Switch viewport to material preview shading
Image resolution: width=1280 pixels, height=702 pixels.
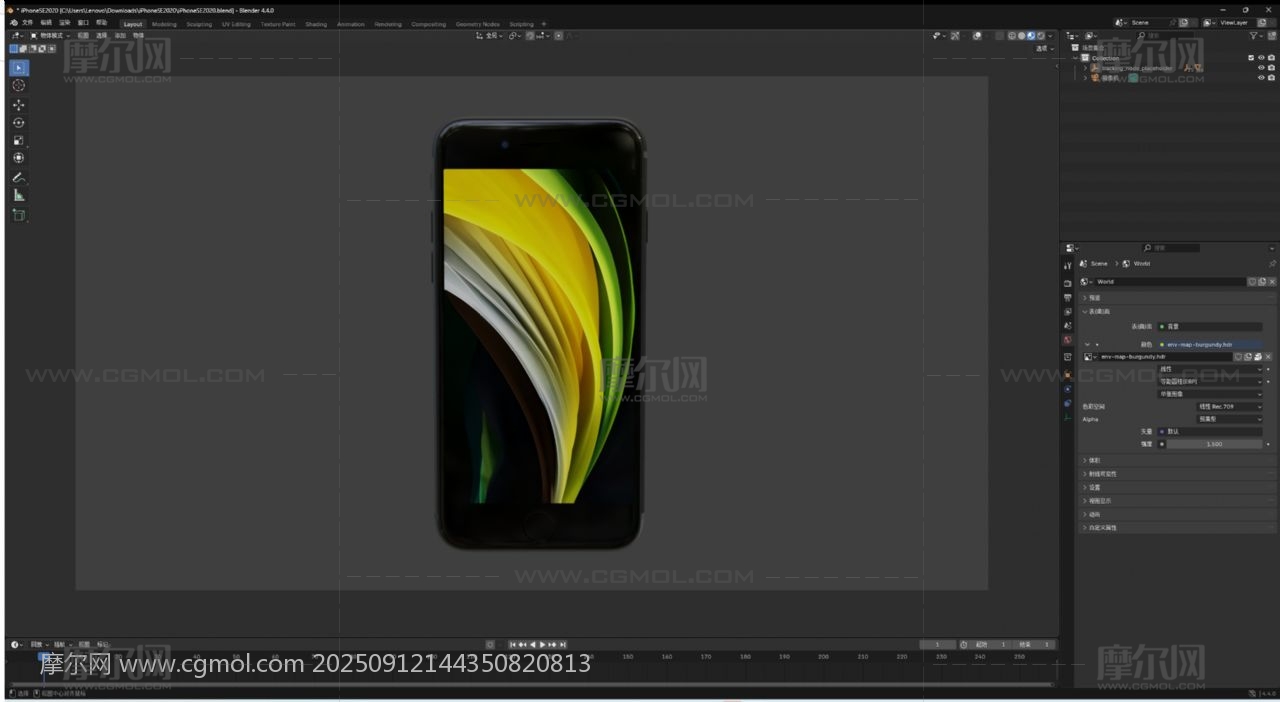click(1031, 36)
